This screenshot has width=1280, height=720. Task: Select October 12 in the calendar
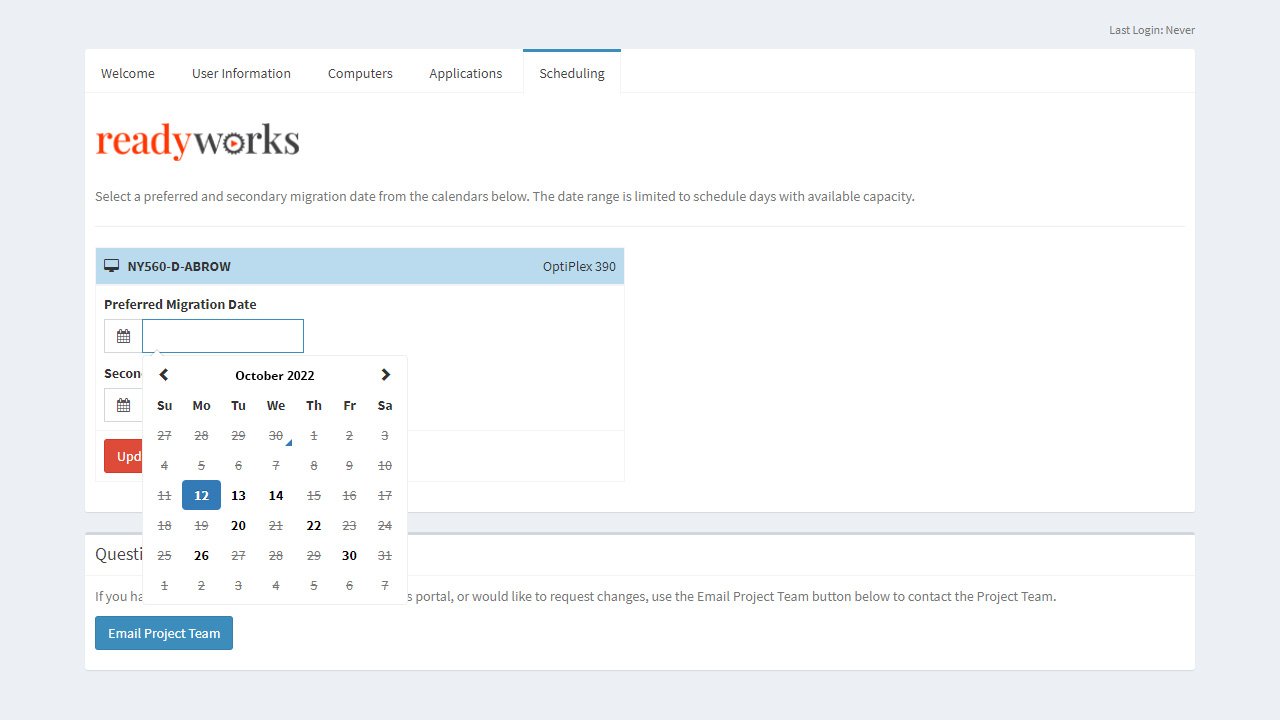coord(201,495)
